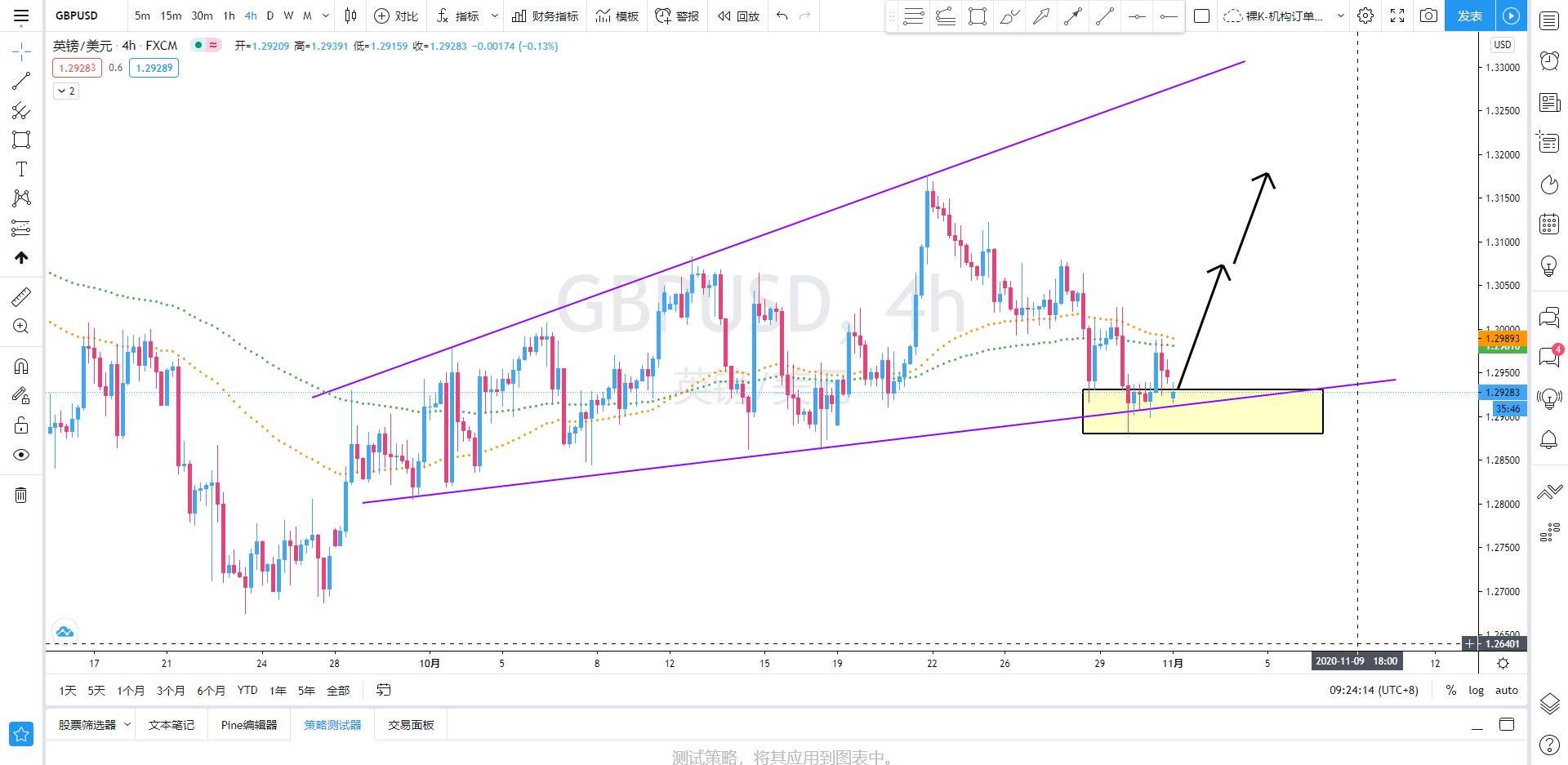Select the rectangle tool in floating toolbar
Screen dimensions: 1568x765
[x=978, y=16]
